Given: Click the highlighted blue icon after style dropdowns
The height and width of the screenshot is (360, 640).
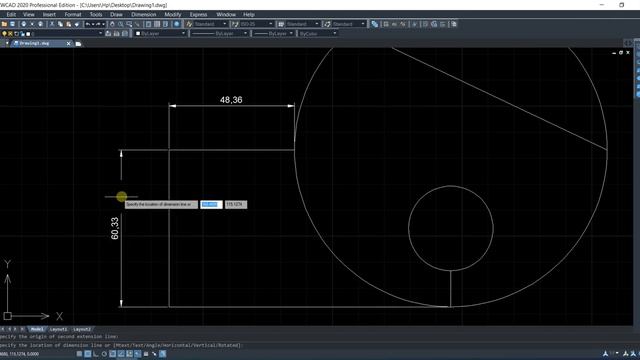Looking at the screenshot, I should pos(374,24).
